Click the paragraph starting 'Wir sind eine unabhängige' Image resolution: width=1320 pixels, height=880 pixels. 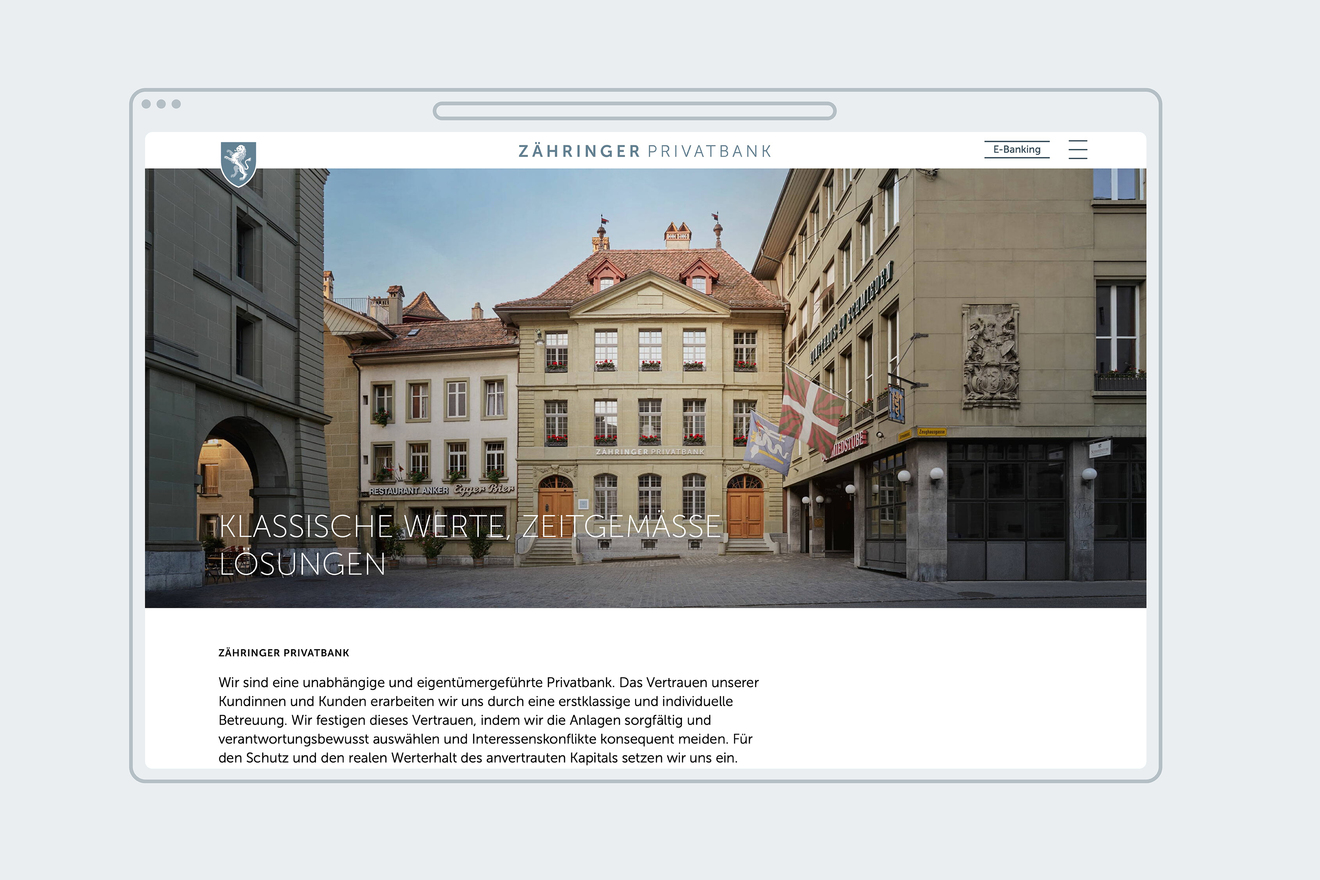(x=489, y=720)
